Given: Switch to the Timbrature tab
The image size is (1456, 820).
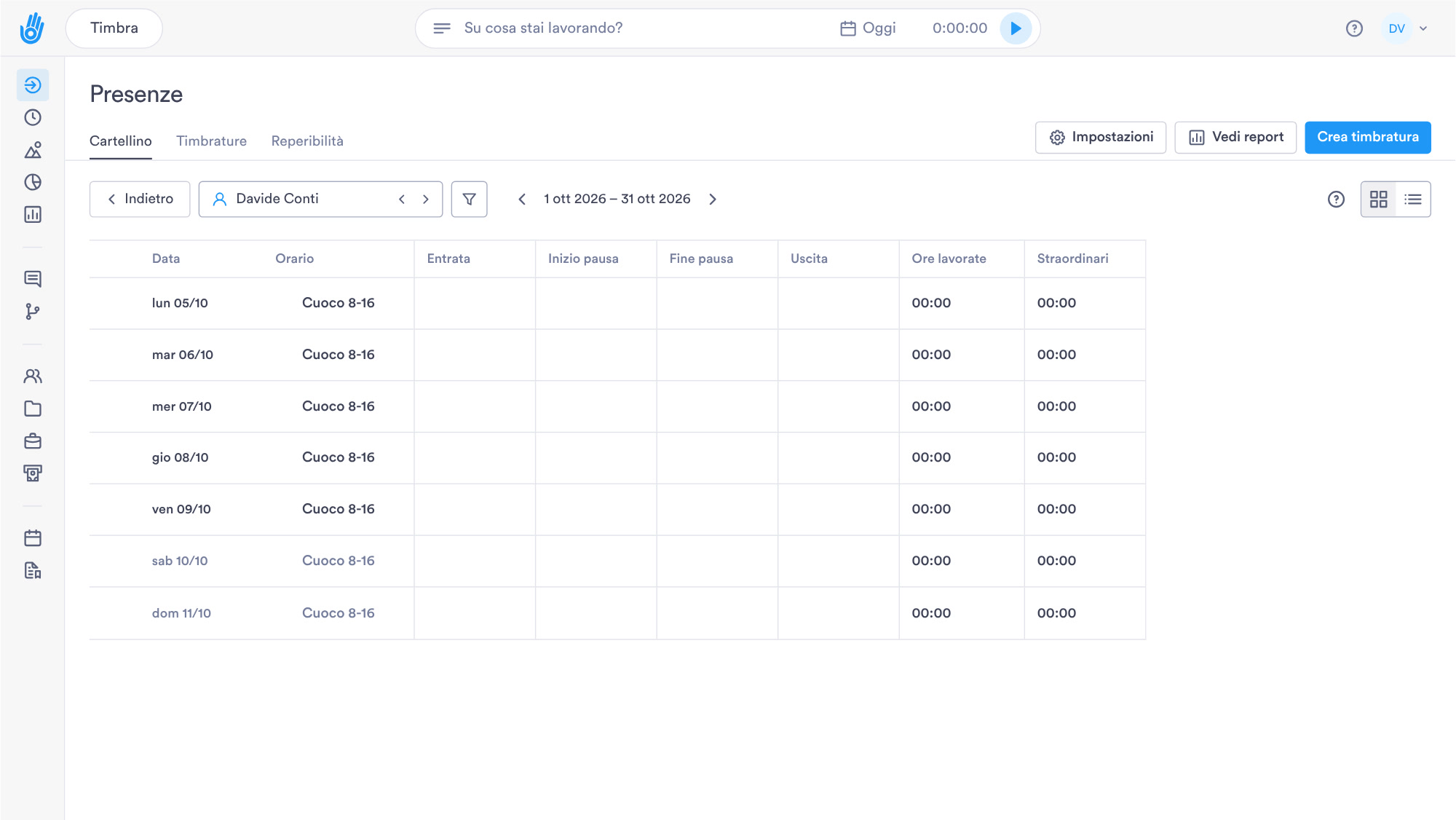Looking at the screenshot, I should click(211, 141).
